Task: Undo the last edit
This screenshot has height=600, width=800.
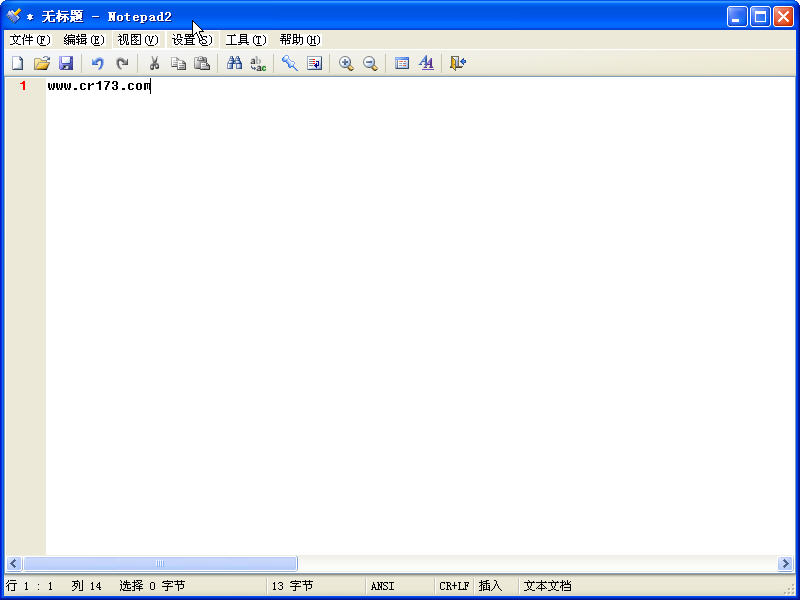Action: pos(97,63)
